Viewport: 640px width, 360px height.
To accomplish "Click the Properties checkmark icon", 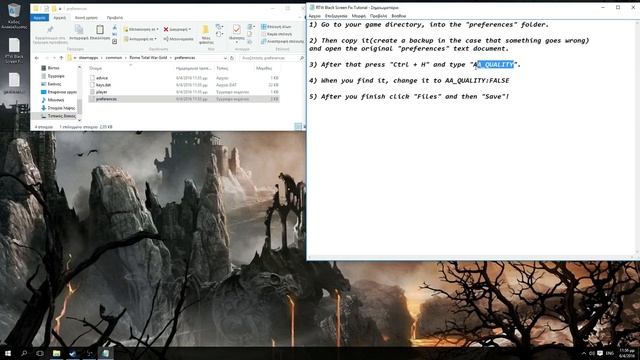I will coord(236,29).
